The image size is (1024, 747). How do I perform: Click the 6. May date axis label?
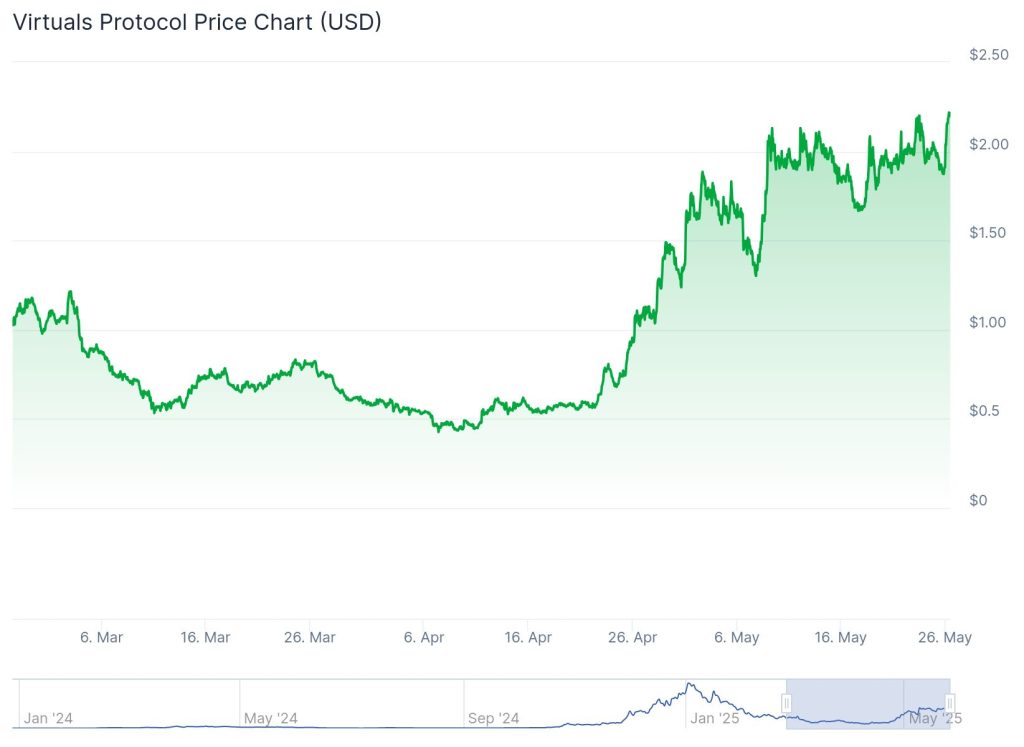(x=737, y=637)
